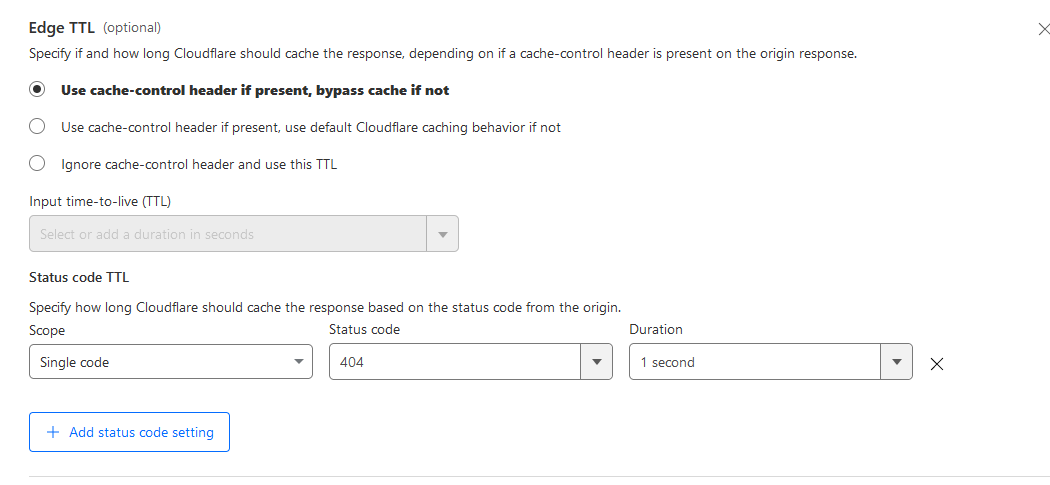This screenshot has height=485, width=1050.
Task: Select radio for default Cloudflare caching behavior
Action: click(38, 127)
